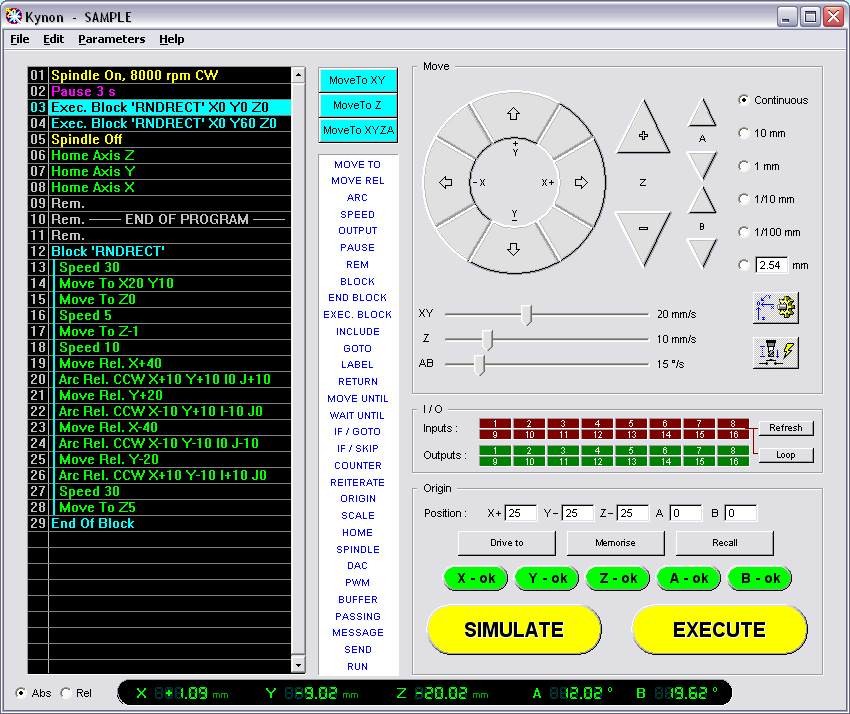Click the tool probe lightning icon

[775, 353]
